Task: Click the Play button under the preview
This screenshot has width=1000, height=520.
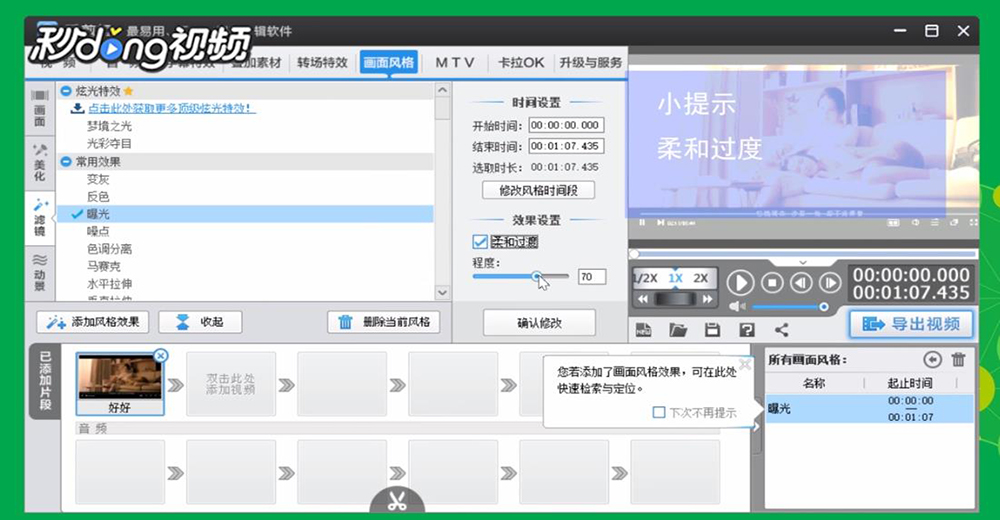Action: (x=740, y=283)
